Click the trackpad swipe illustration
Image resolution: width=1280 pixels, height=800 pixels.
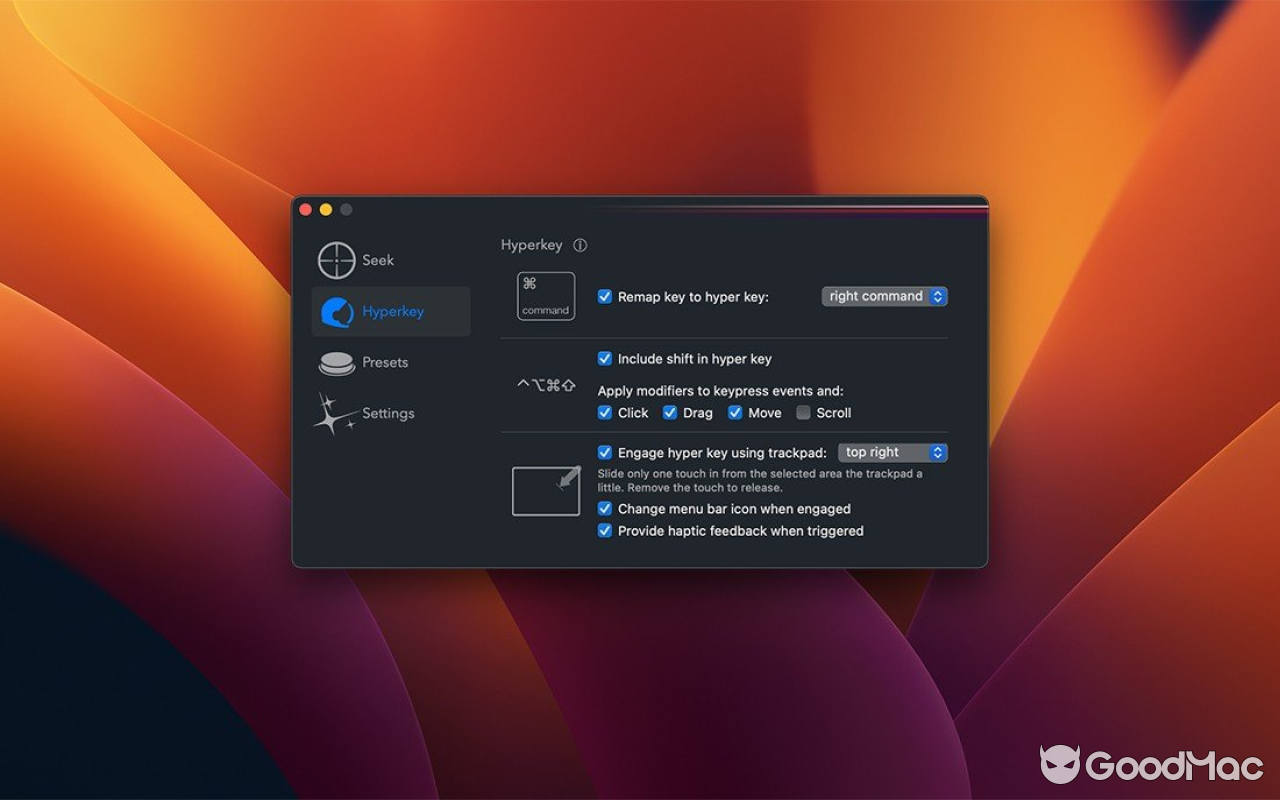pos(545,490)
